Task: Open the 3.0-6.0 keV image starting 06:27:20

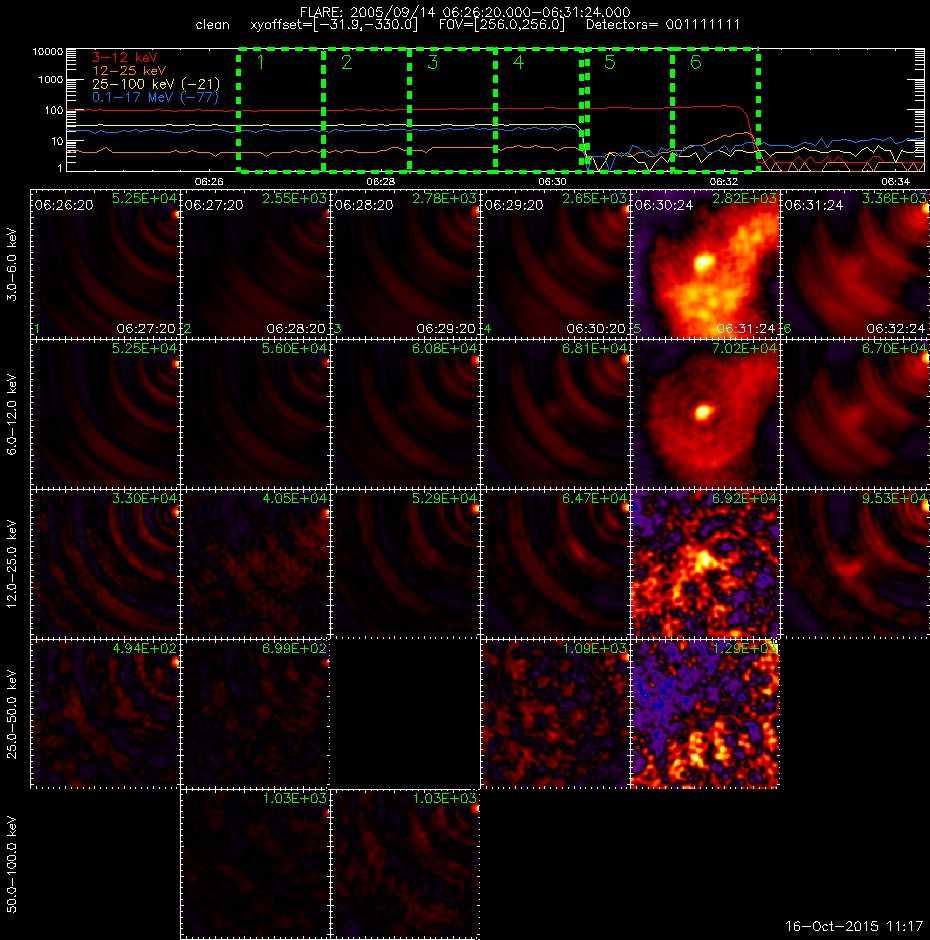Action: [x=255, y=264]
